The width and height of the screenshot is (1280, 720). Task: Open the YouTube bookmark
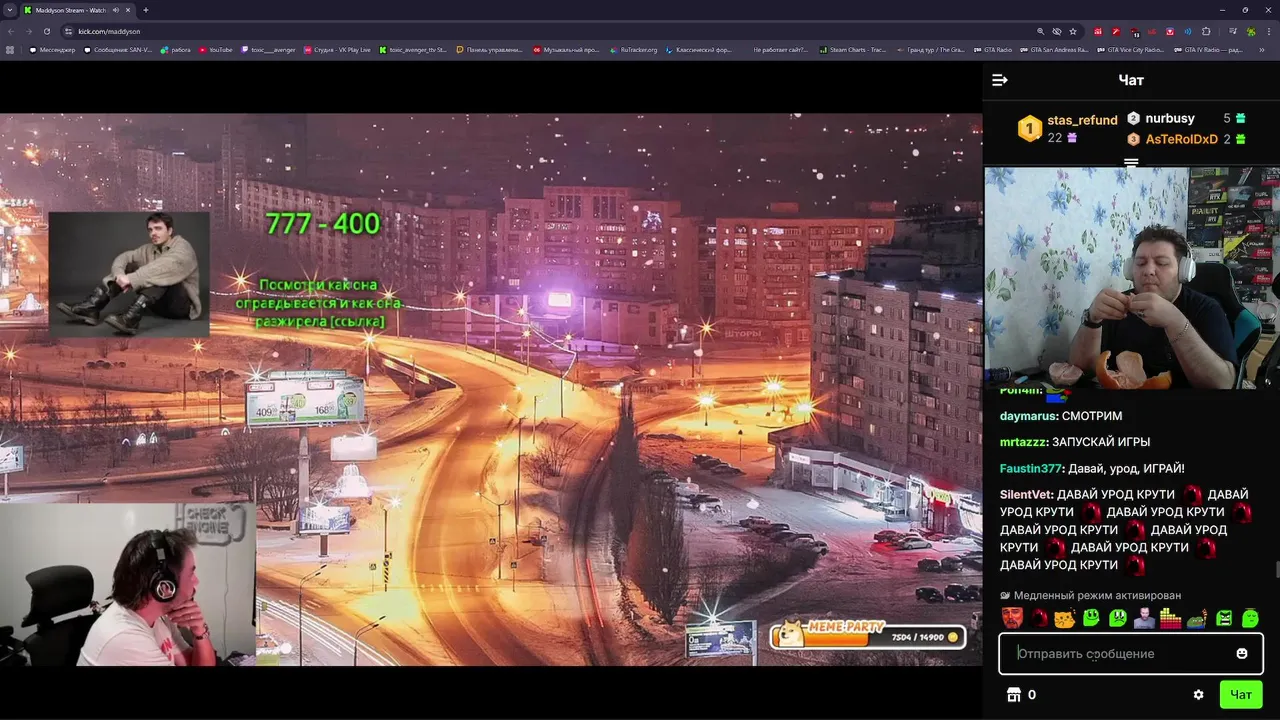[215, 50]
